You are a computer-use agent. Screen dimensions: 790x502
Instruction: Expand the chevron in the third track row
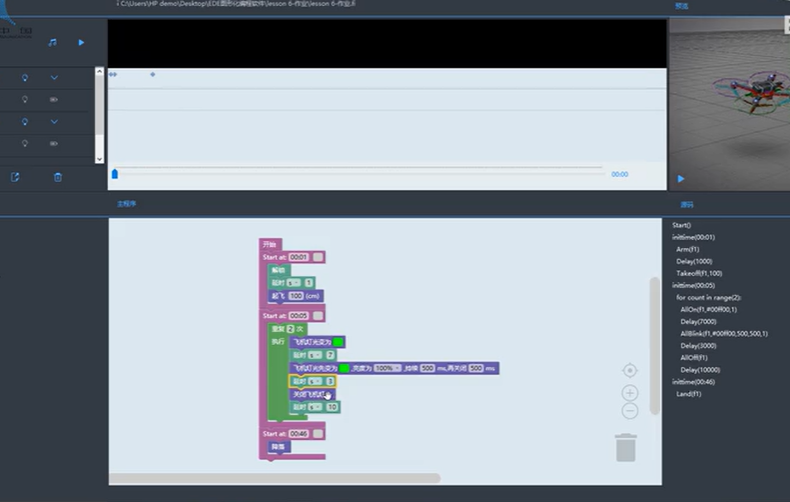54,121
